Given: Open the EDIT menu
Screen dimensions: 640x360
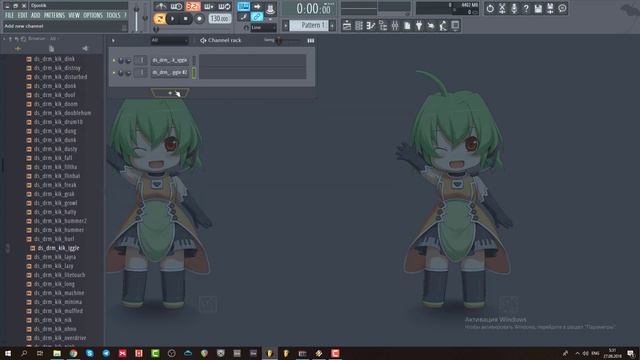Looking at the screenshot, I should pyautogui.click(x=22, y=16).
